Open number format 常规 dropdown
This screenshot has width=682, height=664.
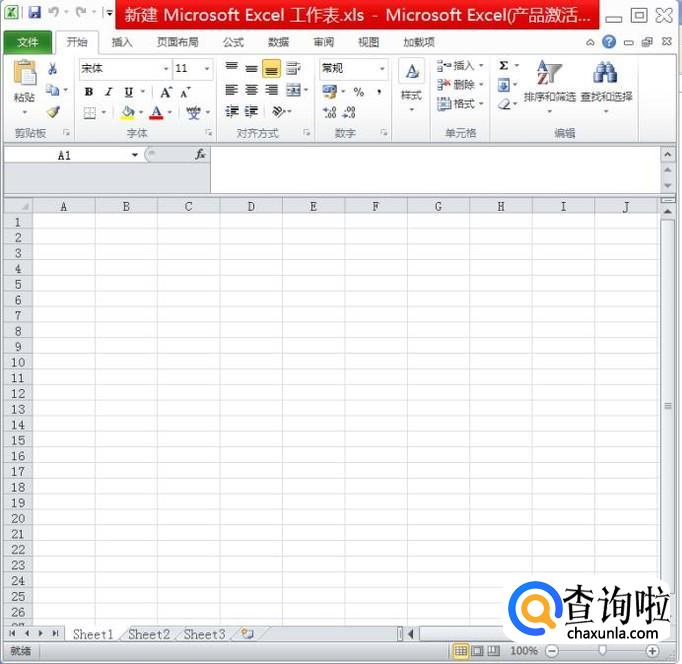pos(382,69)
